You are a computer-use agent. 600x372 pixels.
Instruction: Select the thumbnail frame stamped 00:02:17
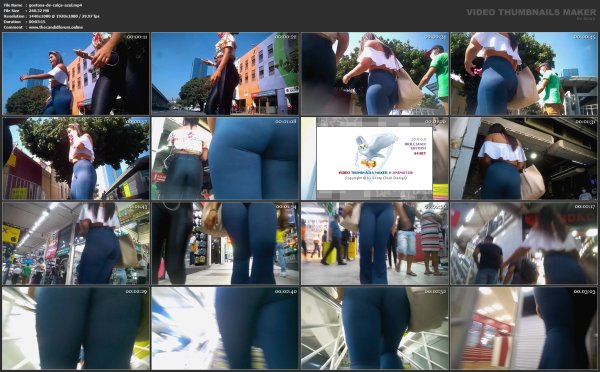point(524,243)
